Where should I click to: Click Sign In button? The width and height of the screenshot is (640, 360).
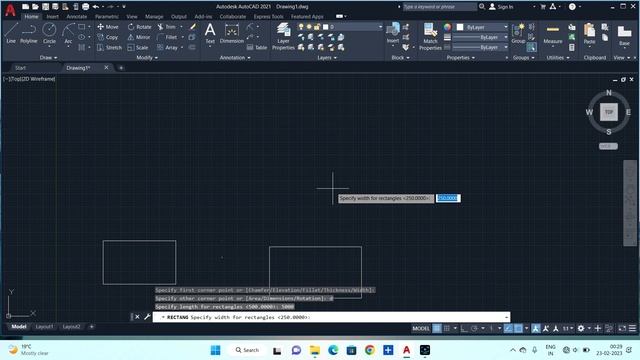pyautogui.click(x=501, y=7)
